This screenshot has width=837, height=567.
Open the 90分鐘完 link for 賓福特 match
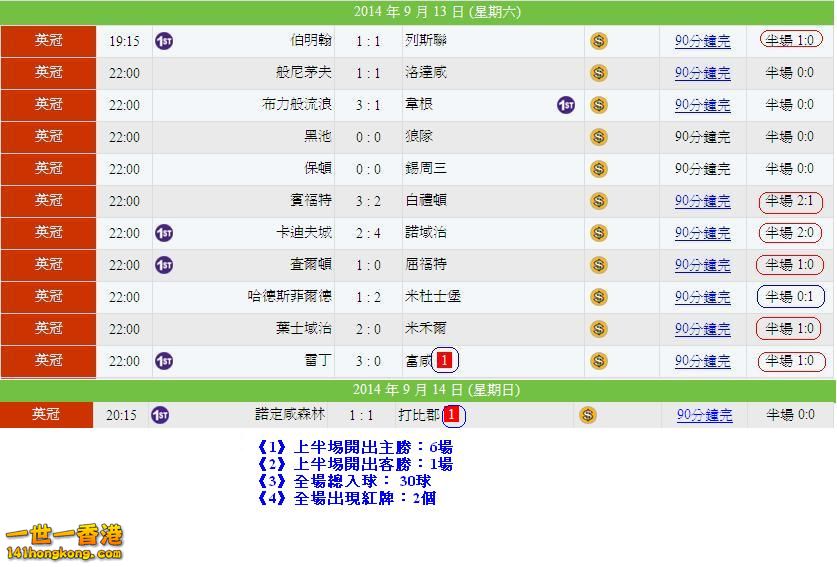(x=702, y=201)
